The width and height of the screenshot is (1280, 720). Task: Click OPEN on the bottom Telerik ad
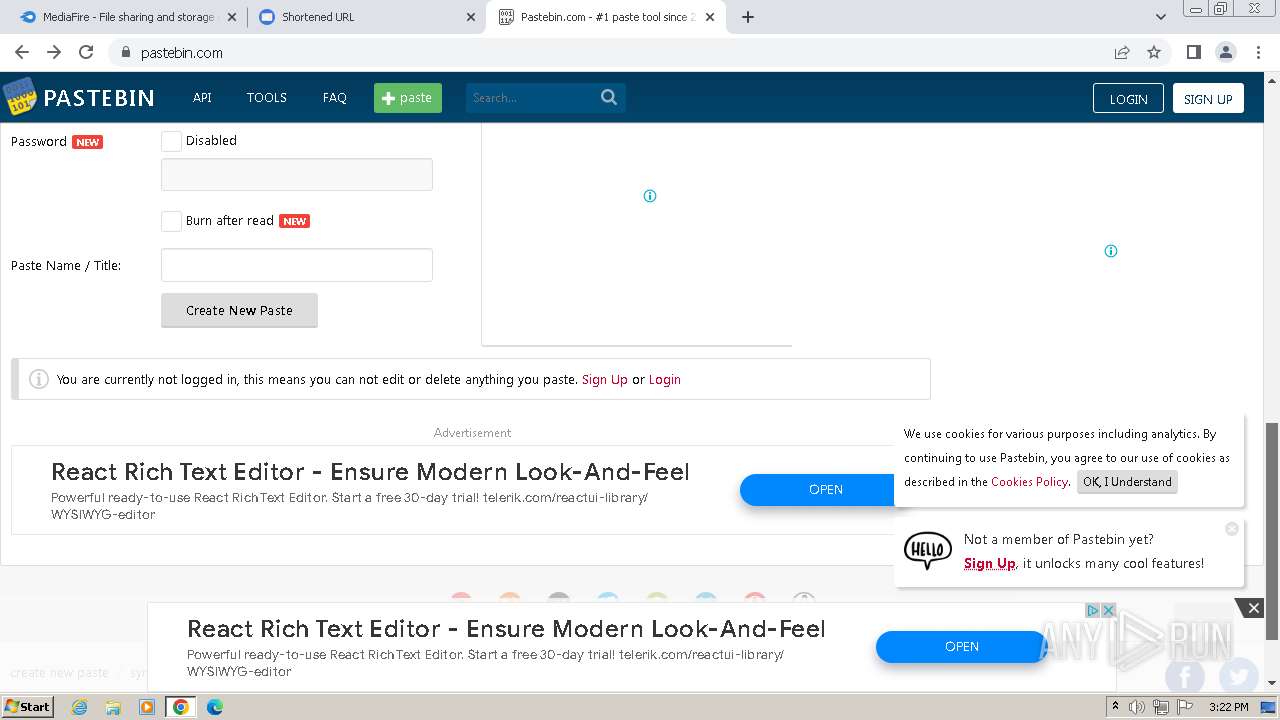pos(962,646)
